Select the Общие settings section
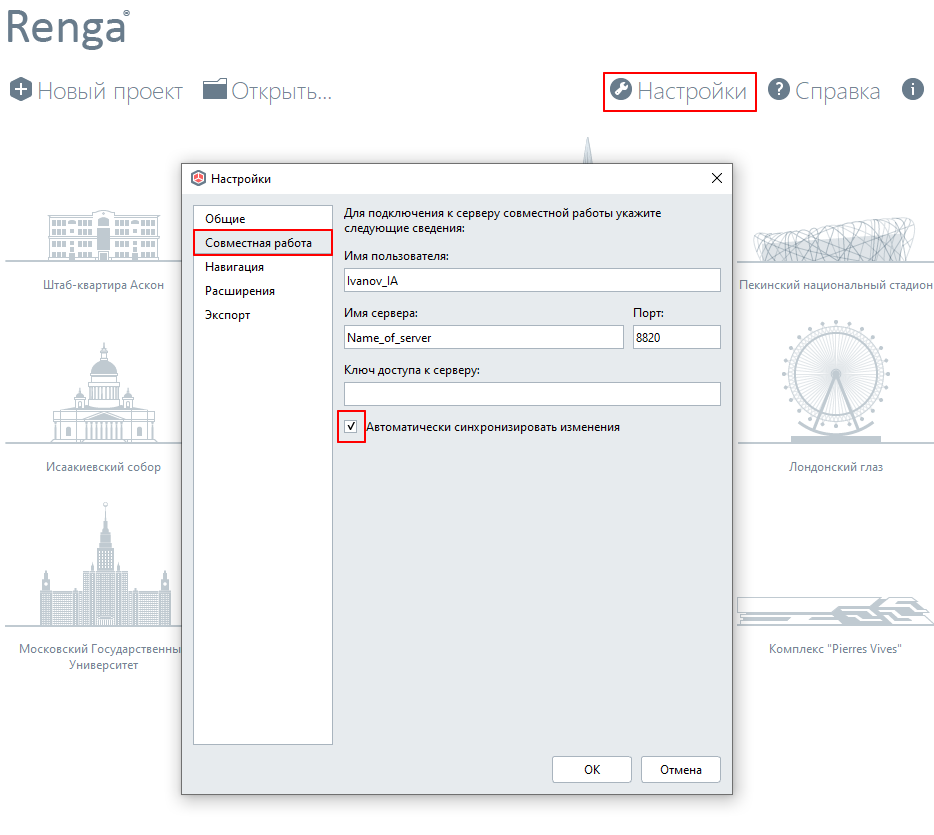This screenshot has height=835, width=934. click(263, 219)
